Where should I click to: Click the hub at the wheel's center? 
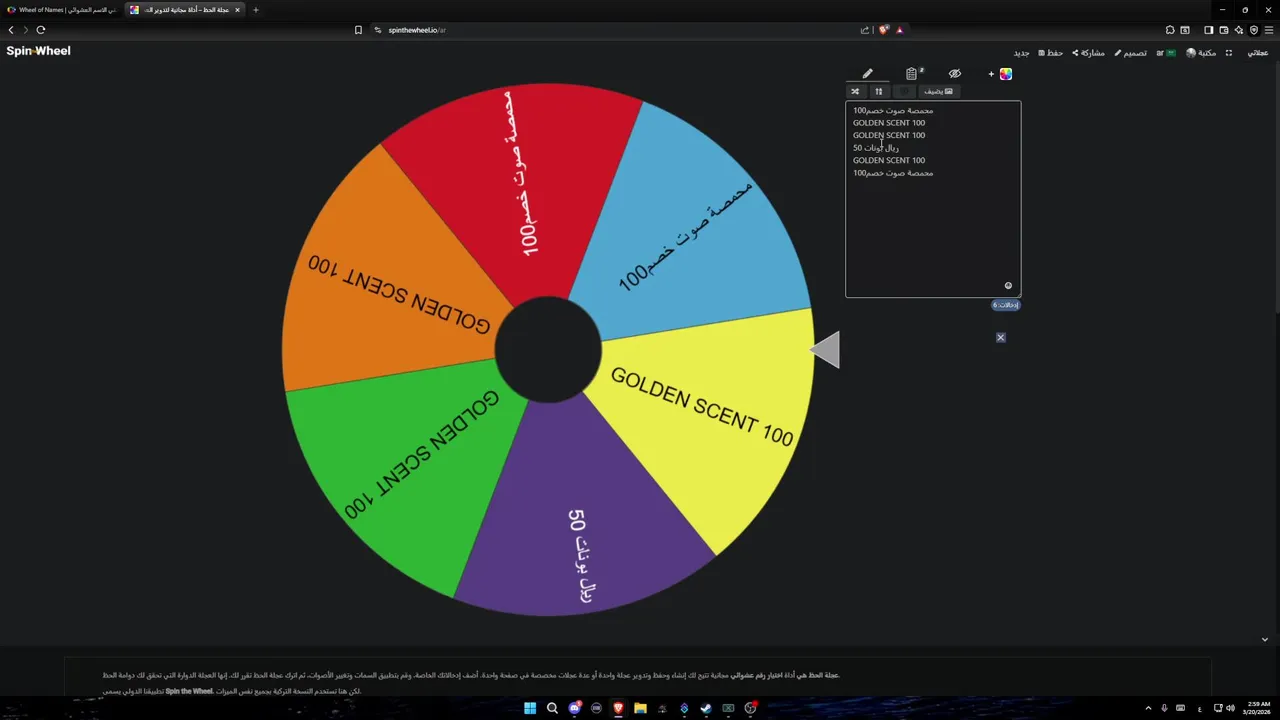(x=548, y=350)
